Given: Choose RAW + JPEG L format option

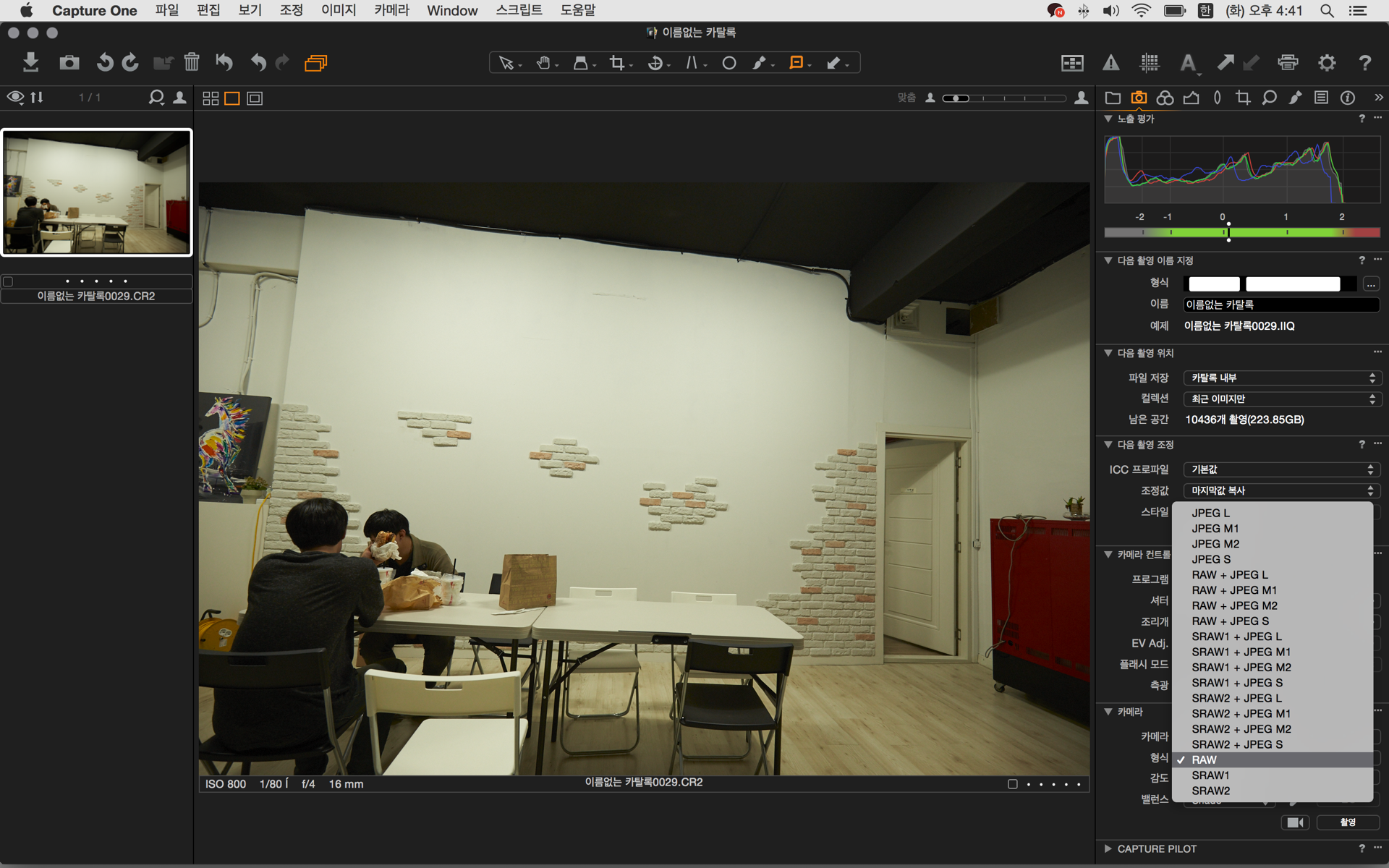Looking at the screenshot, I should coord(1229,574).
